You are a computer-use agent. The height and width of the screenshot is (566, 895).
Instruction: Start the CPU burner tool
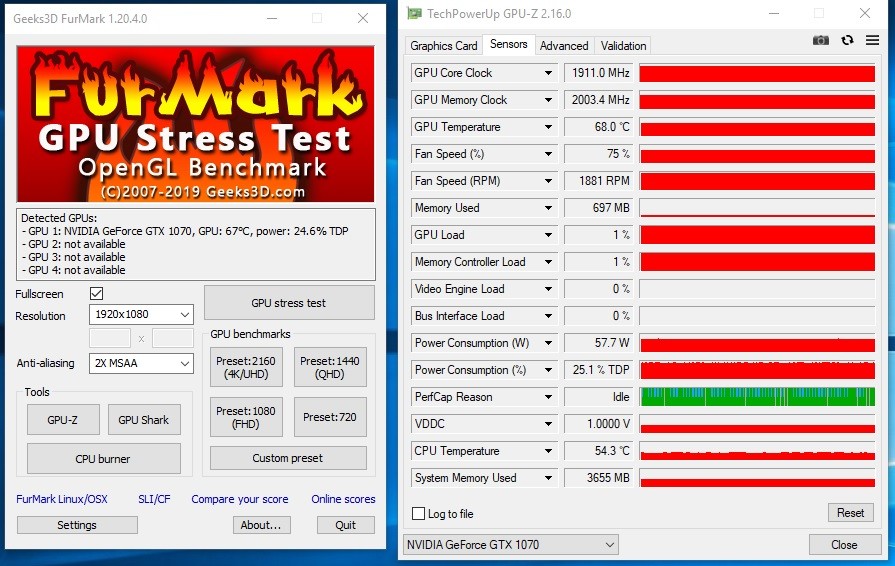click(103, 459)
